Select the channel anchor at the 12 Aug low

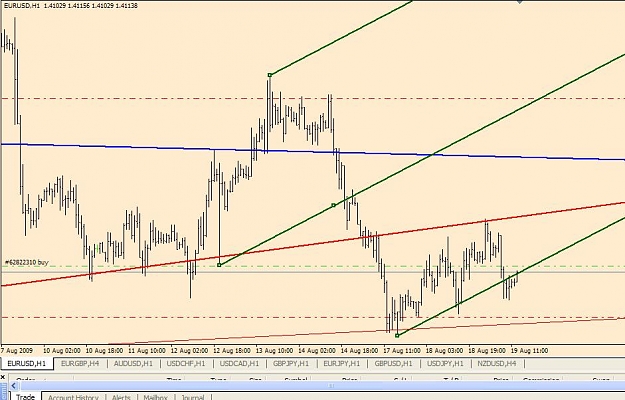(219, 265)
